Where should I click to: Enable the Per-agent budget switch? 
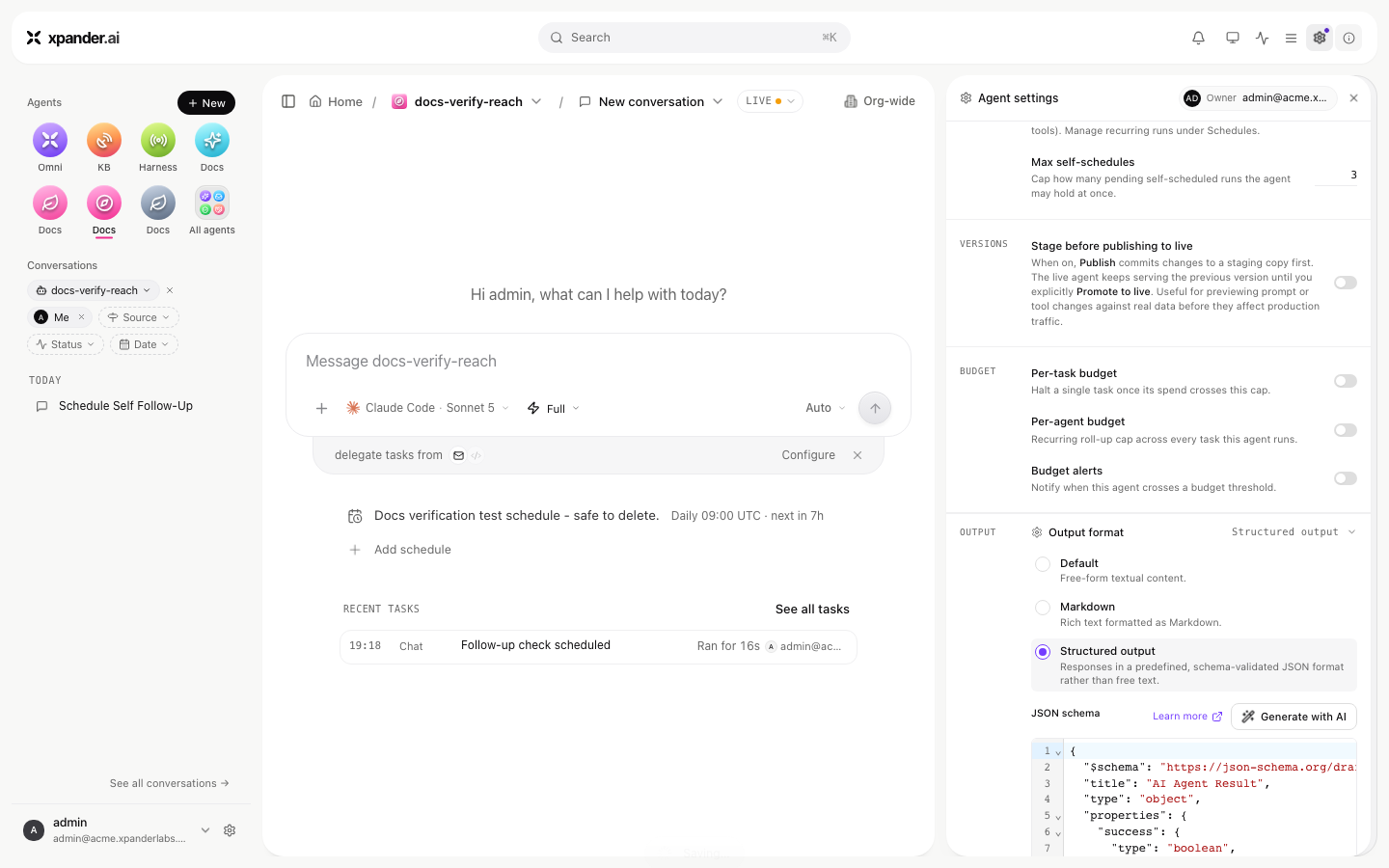pyautogui.click(x=1346, y=430)
